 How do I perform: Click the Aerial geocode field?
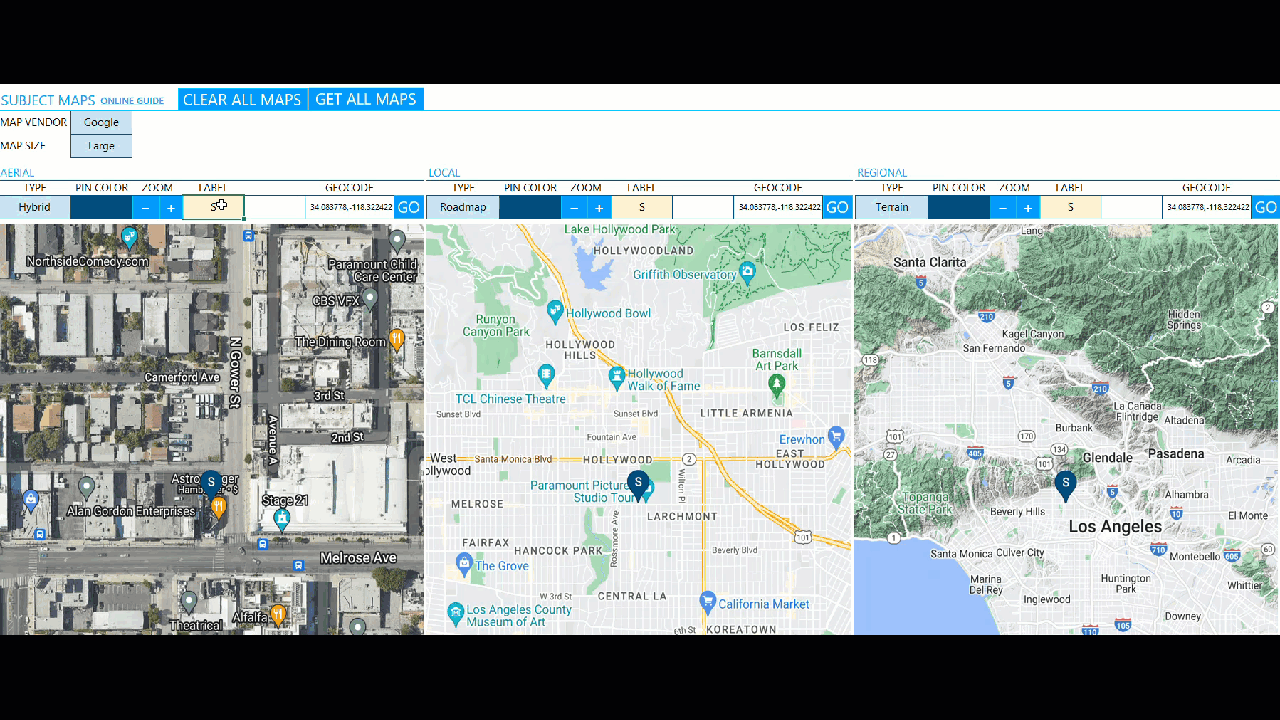tap(350, 207)
